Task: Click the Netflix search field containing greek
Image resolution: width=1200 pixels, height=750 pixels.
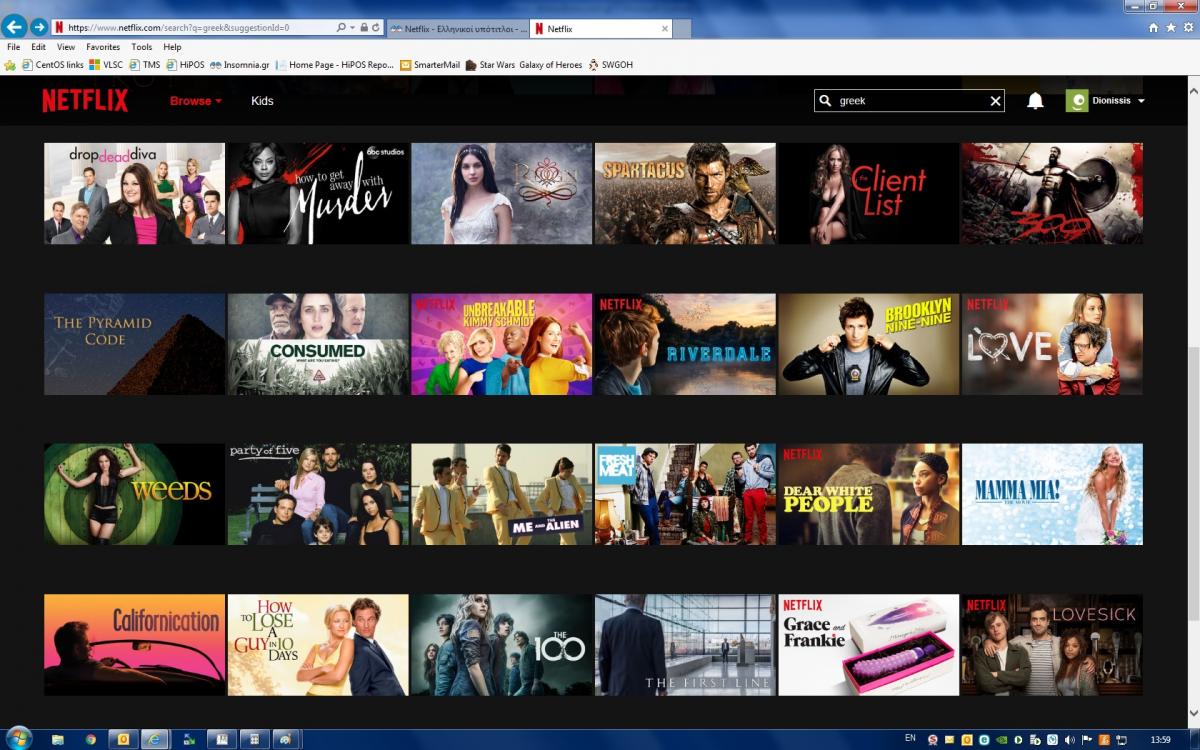Action: pos(910,101)
